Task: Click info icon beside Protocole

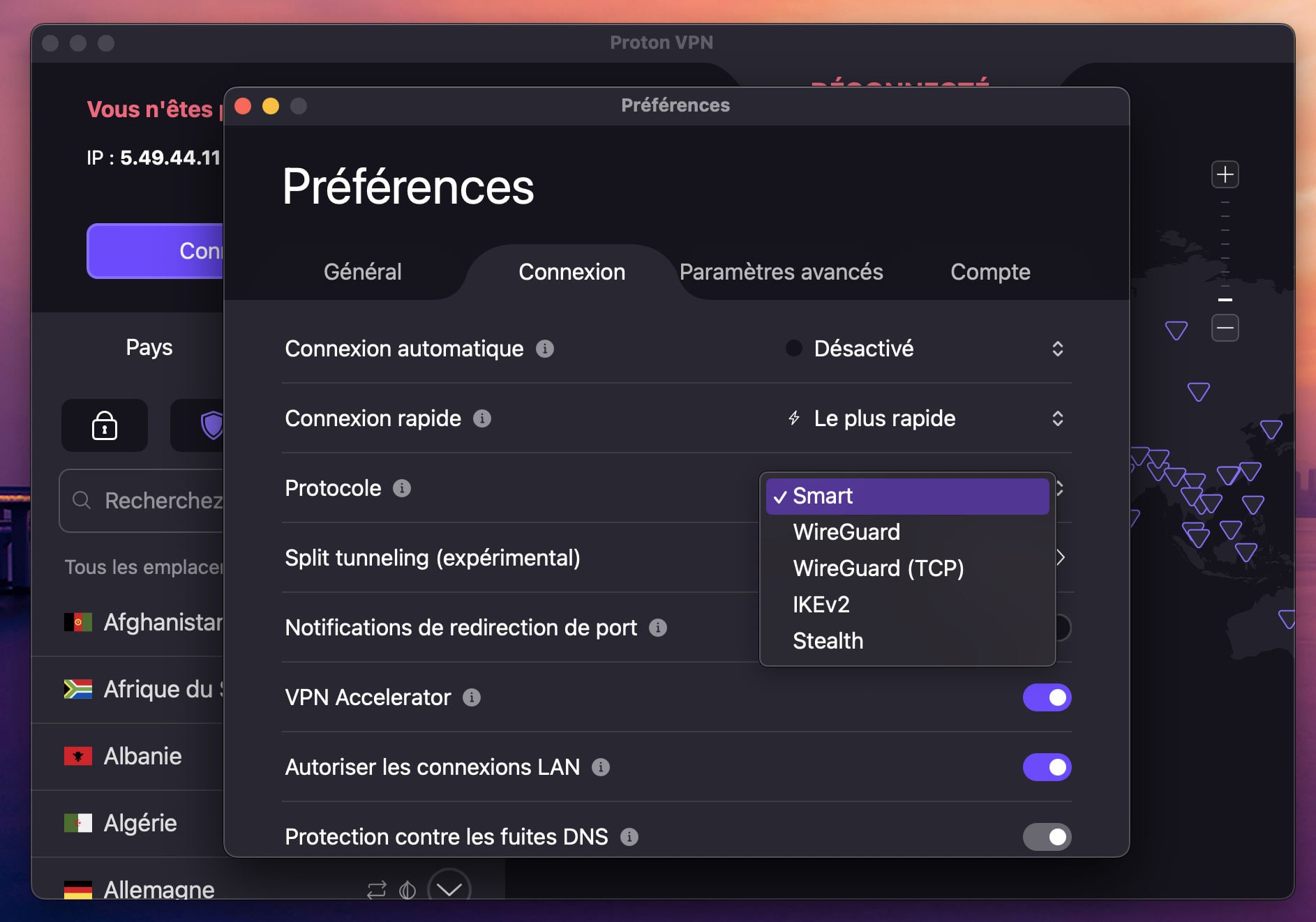Action: pos(402,488)
